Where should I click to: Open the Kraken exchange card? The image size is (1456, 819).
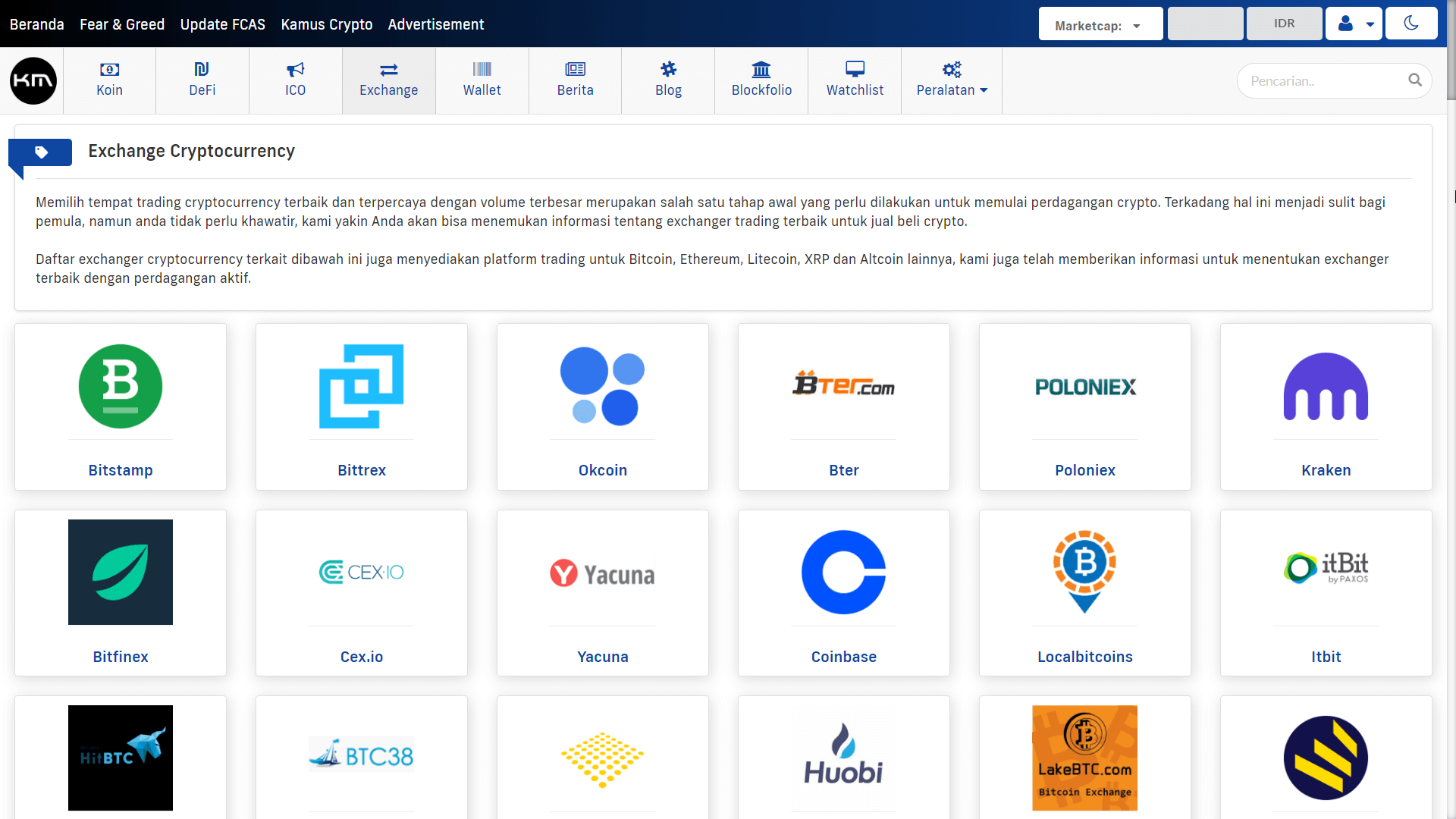click(1326, 407)
